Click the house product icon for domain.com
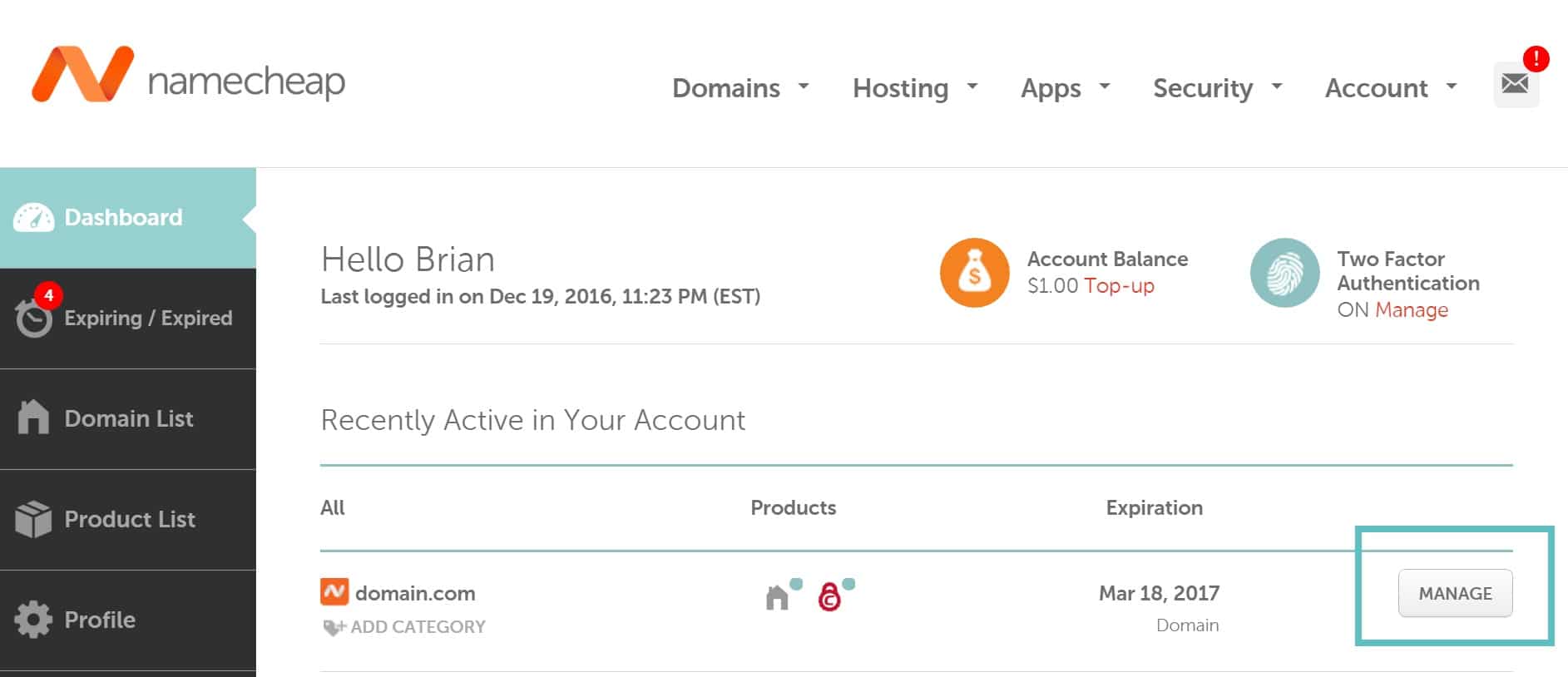Screen dimensions: 1568x677 pos(777,596)
